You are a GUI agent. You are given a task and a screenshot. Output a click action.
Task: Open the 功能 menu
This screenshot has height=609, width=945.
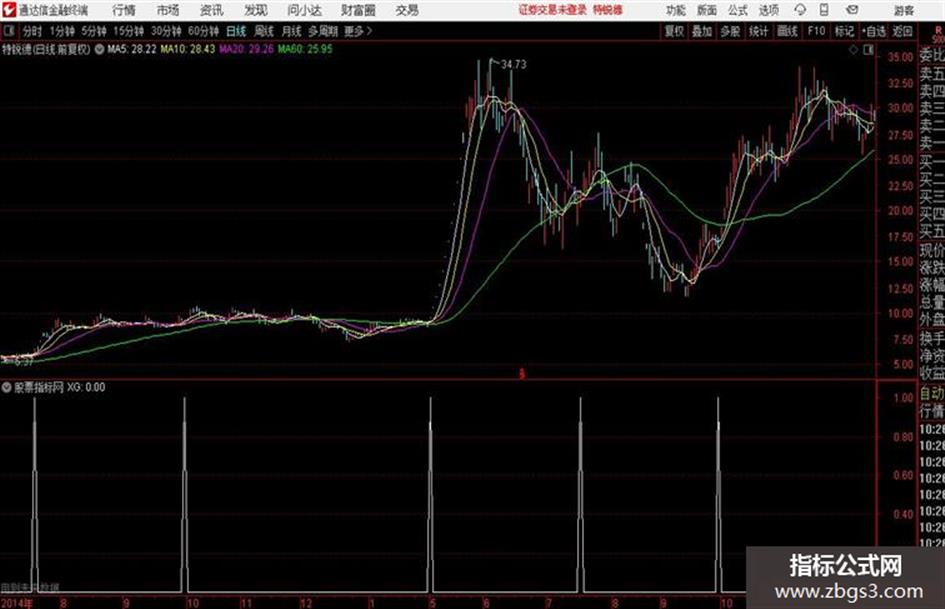[x=676, y=10]
